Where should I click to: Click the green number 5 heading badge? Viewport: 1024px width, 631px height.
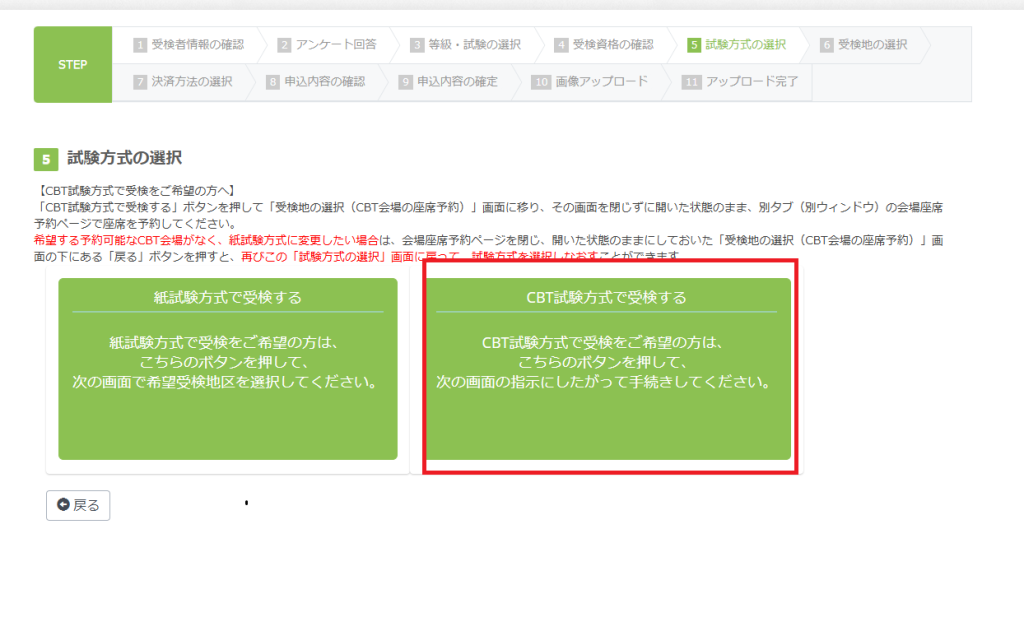click(x=46, y=159)
